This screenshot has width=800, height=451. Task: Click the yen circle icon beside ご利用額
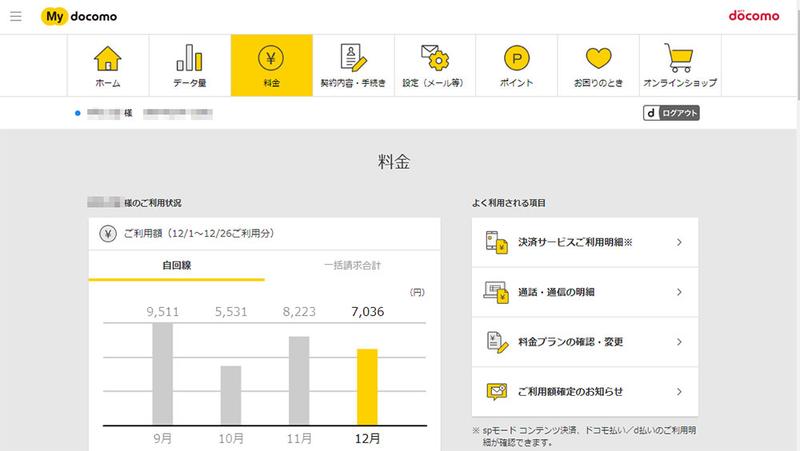[108, 234]
